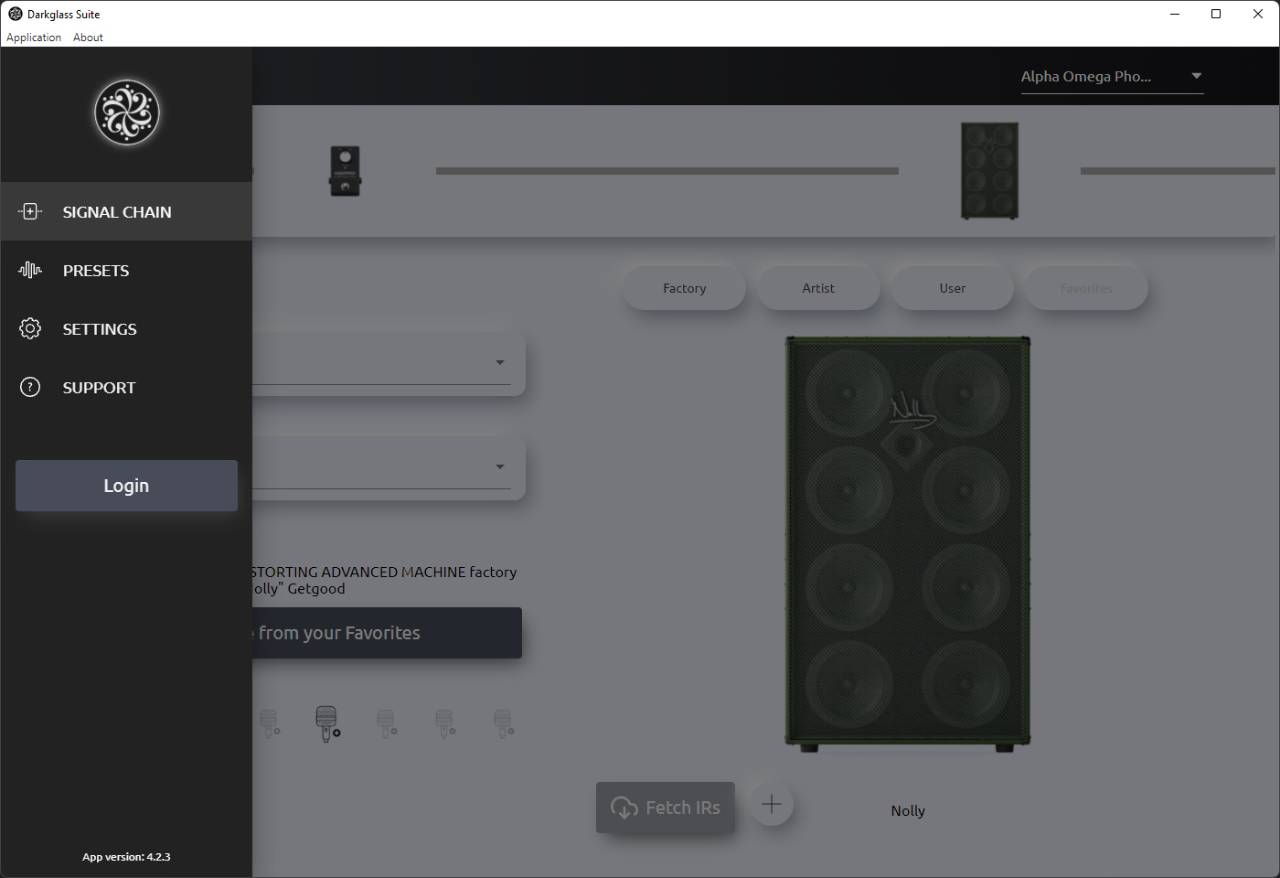Open Settings via the gear icon
The width and height of the screenshot is (1280, 878).
tap(30, 328)
